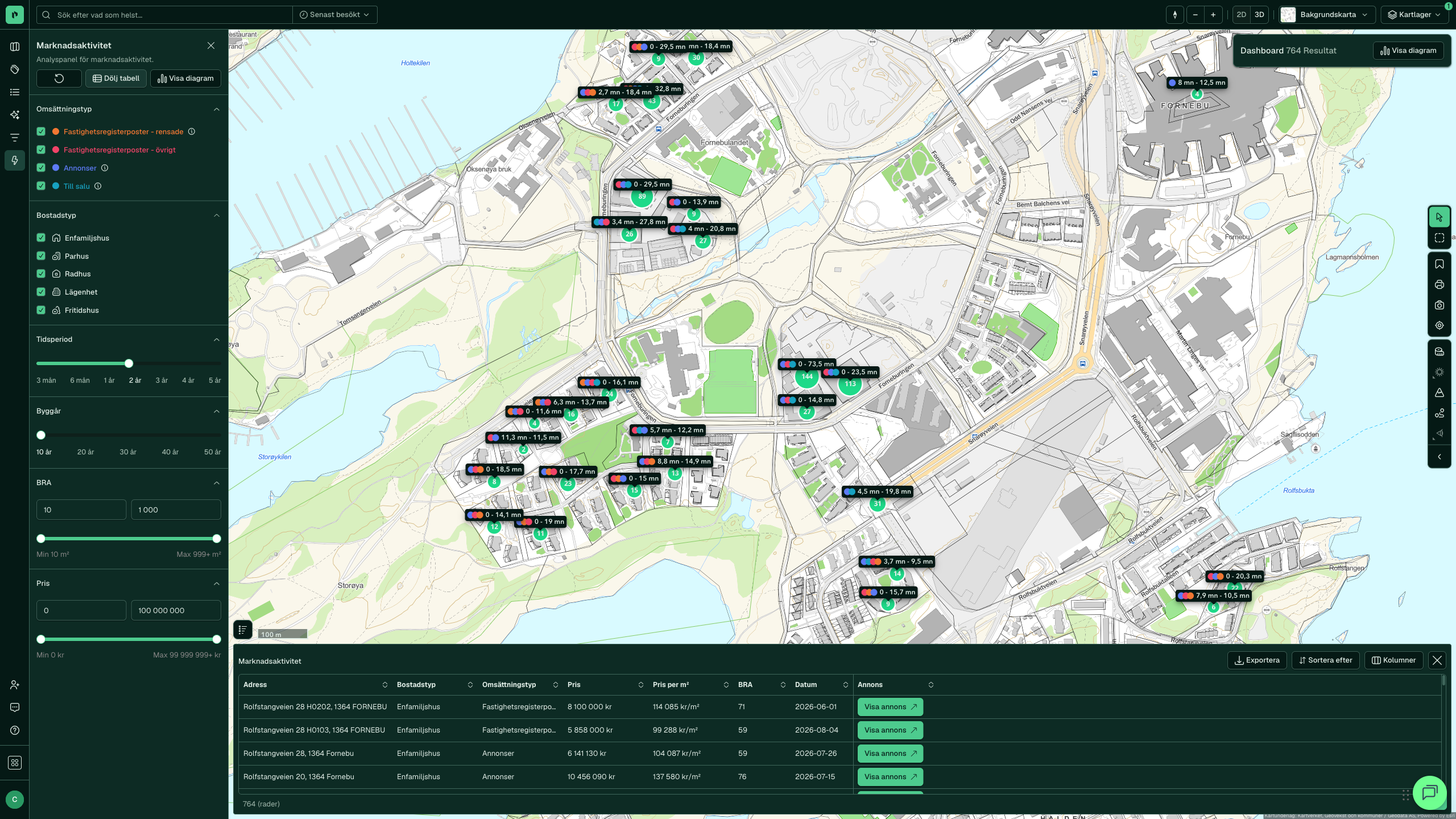Viewport: 1456px width, 819px height.
Task: Open the chat bubble widget
Action: coord(1429,792)
